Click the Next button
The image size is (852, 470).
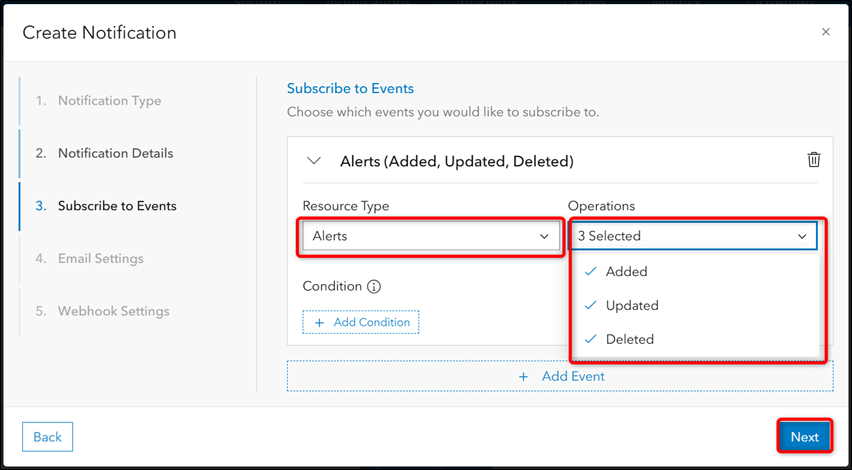(804, 437)
